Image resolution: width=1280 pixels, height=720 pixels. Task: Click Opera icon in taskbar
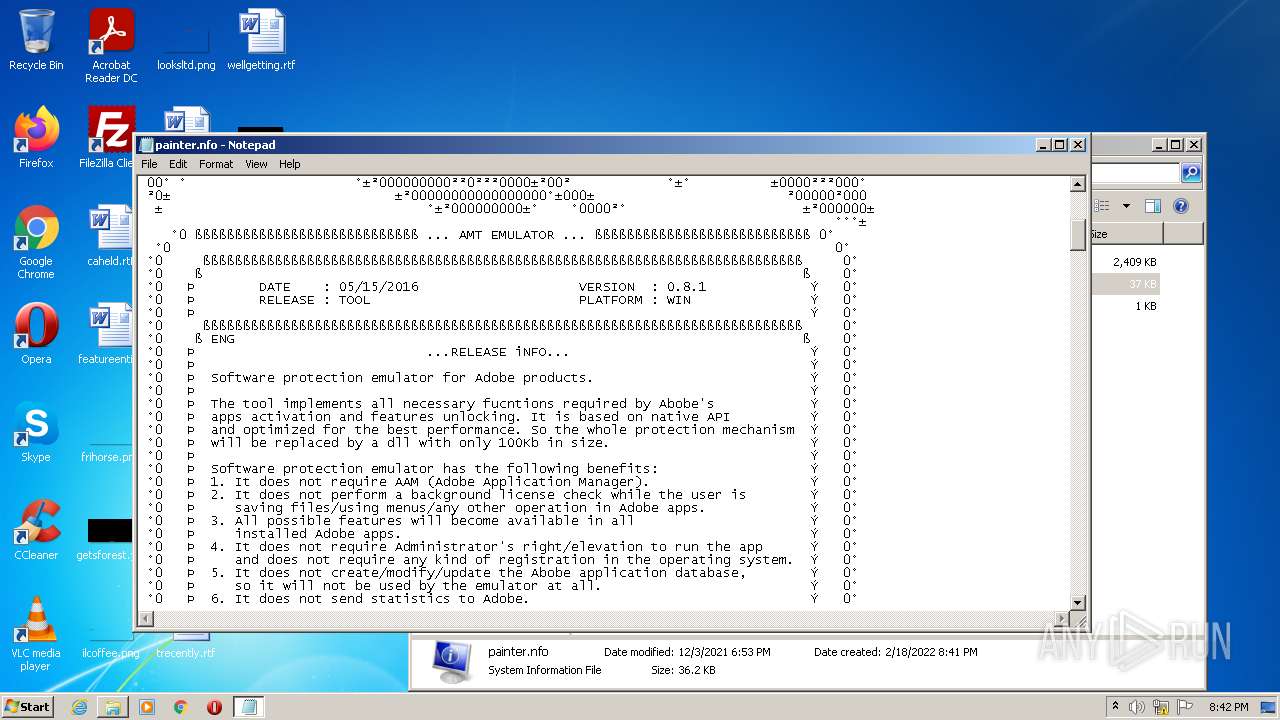click(214, 707)
